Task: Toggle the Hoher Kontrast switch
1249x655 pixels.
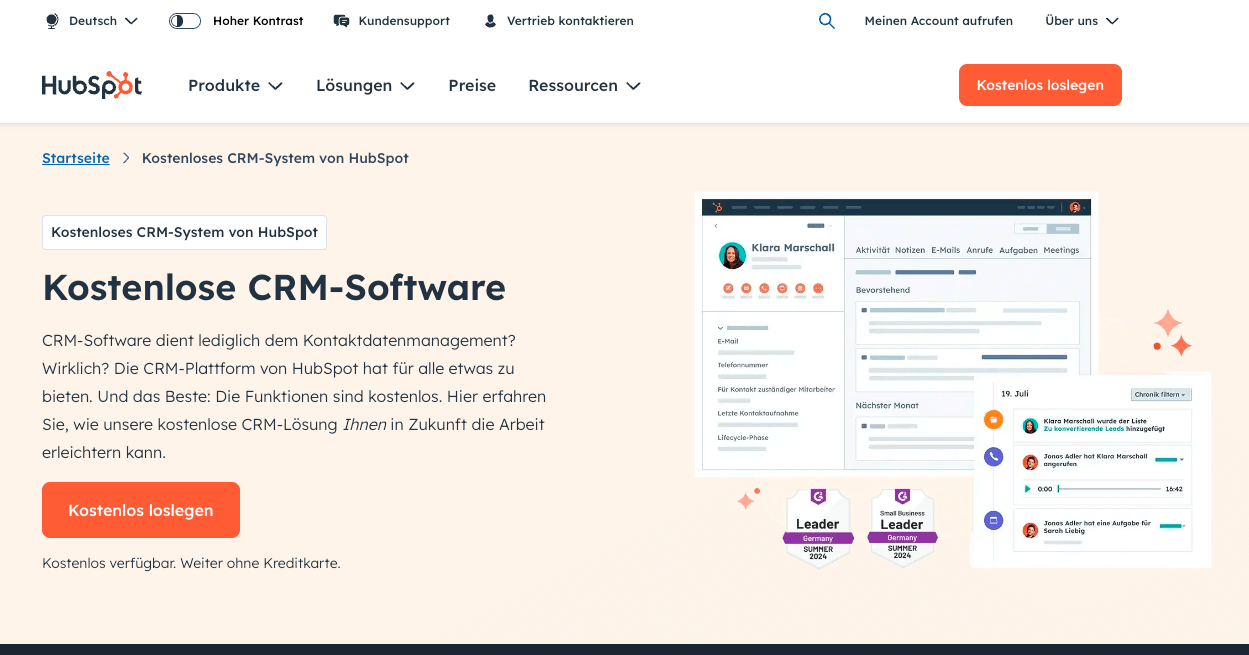Action: 185,20
